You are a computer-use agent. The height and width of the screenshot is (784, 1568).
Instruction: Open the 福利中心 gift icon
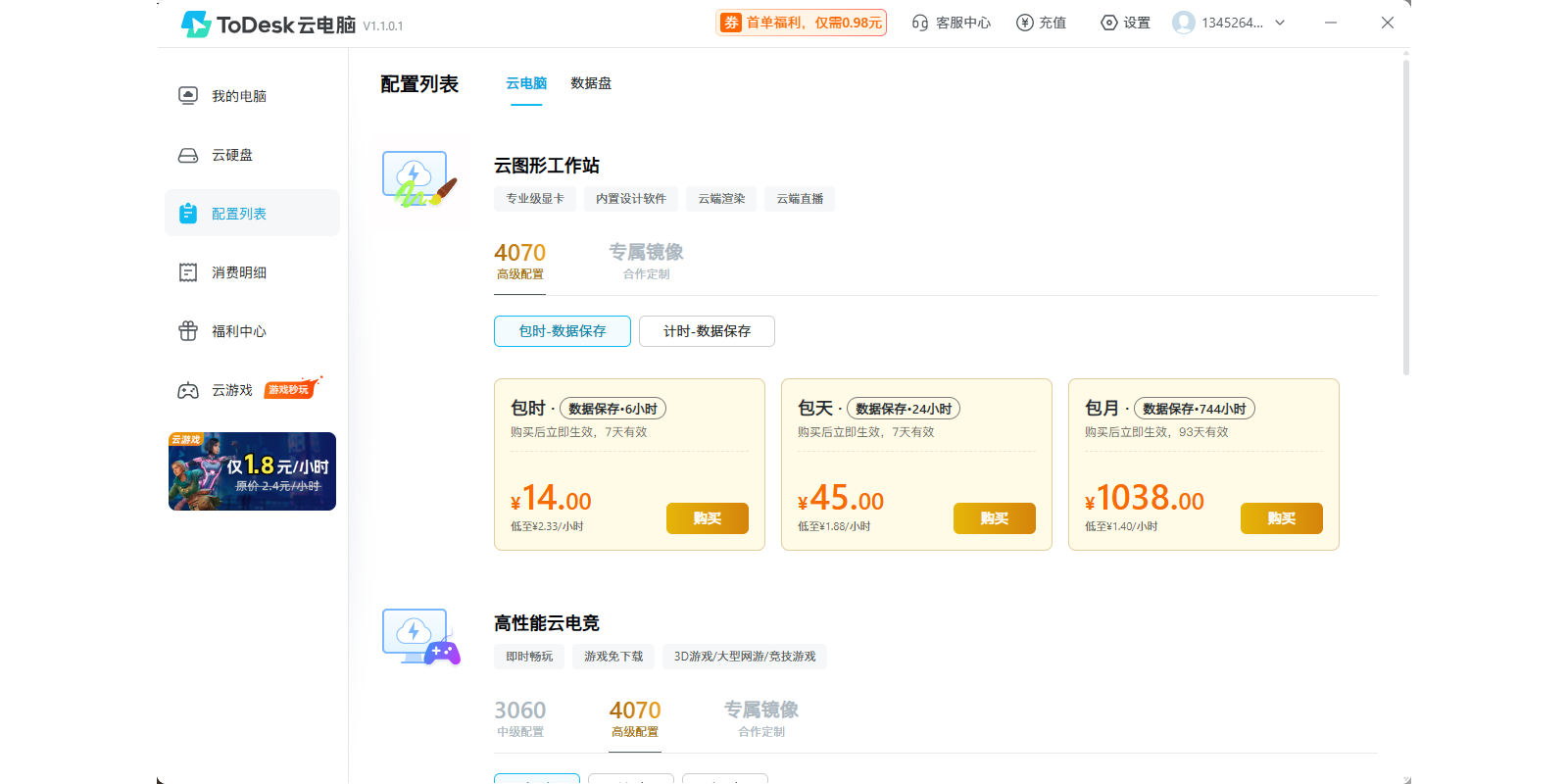tap(188, 331)
